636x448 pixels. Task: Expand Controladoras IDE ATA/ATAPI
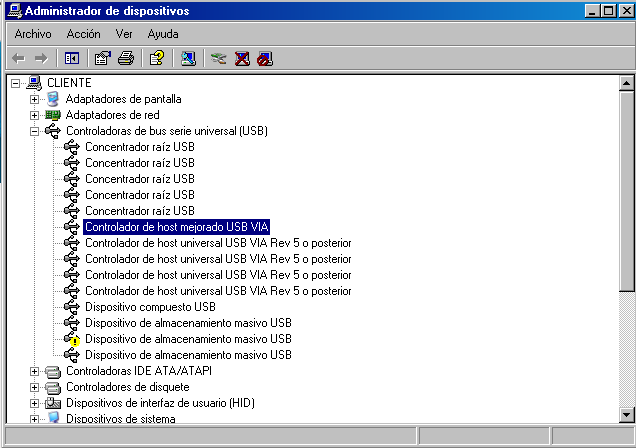[34, 371]
